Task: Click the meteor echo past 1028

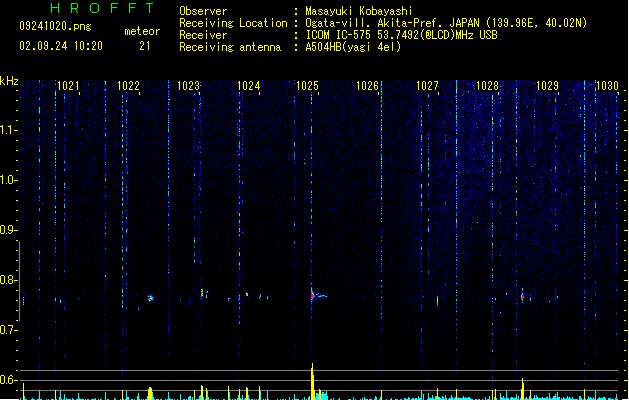Action: pyautogui.click(x=522, y=296)
